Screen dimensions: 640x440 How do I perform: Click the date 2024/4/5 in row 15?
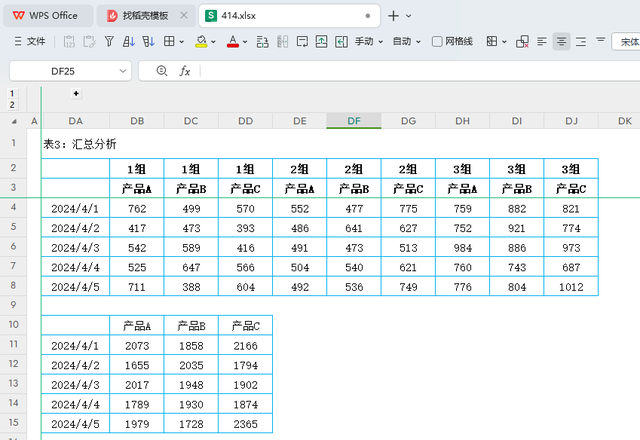click(76, 424)
